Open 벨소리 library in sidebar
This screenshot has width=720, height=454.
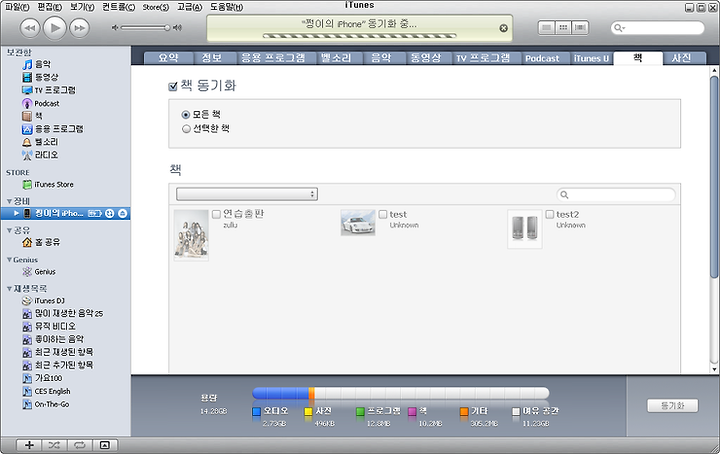[x=40, y=142]
